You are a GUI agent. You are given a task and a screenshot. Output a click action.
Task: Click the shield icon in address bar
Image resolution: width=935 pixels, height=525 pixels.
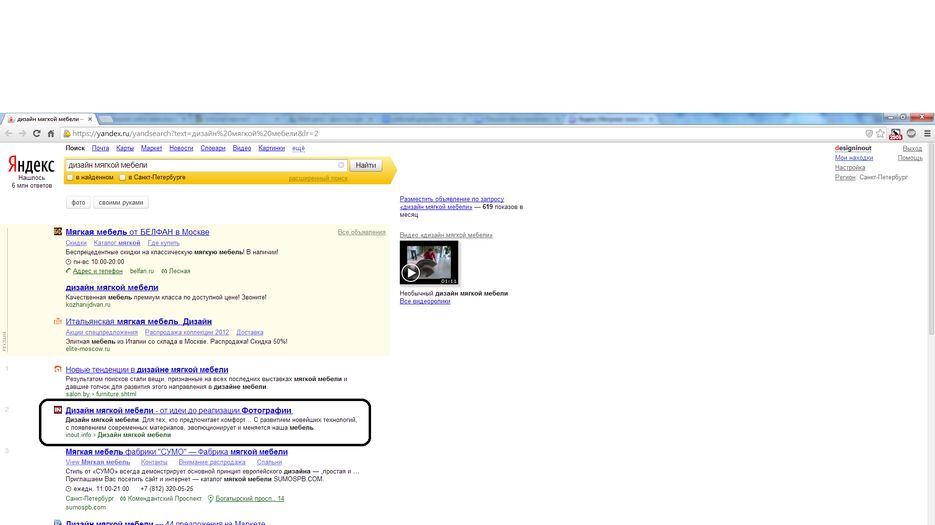pyautogui.click(x=869, y=134)
